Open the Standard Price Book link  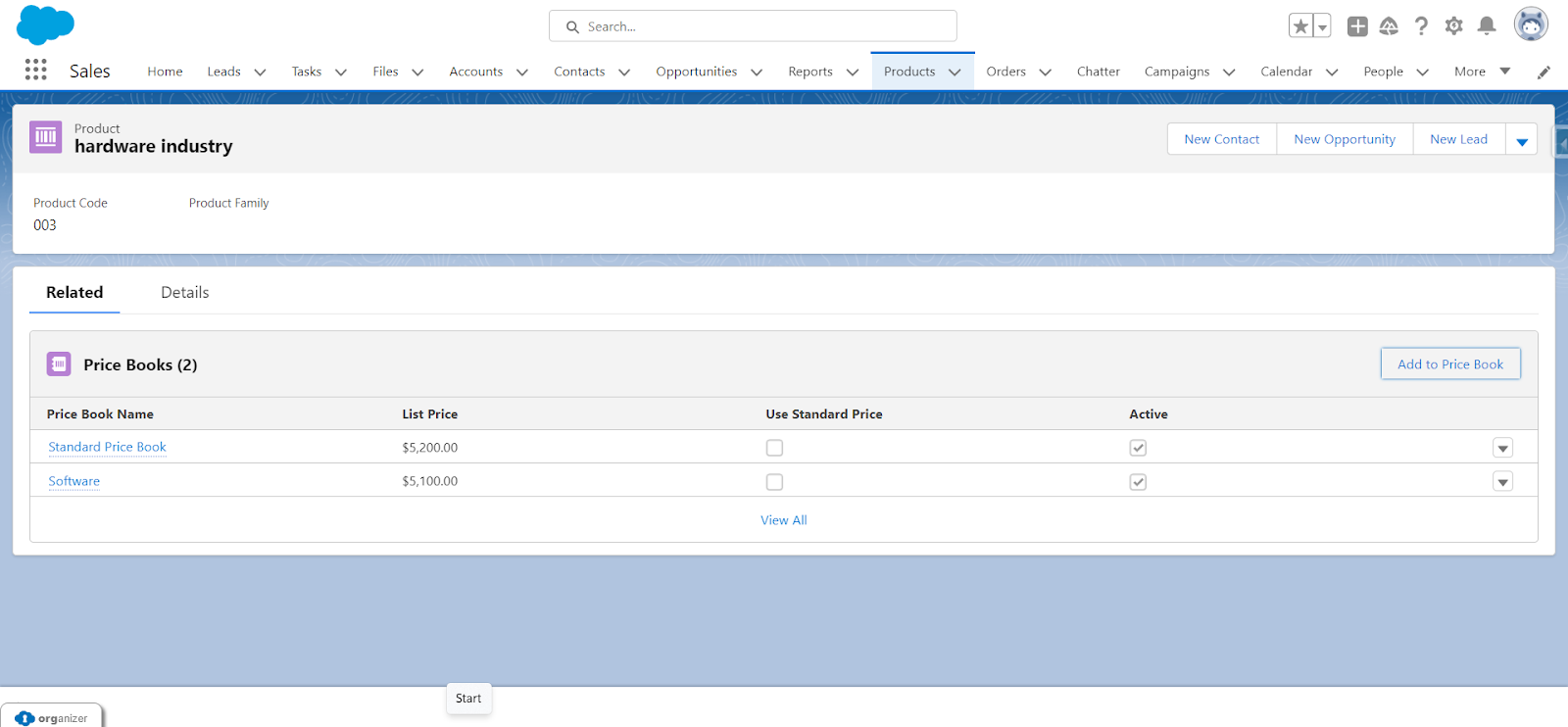108,447
